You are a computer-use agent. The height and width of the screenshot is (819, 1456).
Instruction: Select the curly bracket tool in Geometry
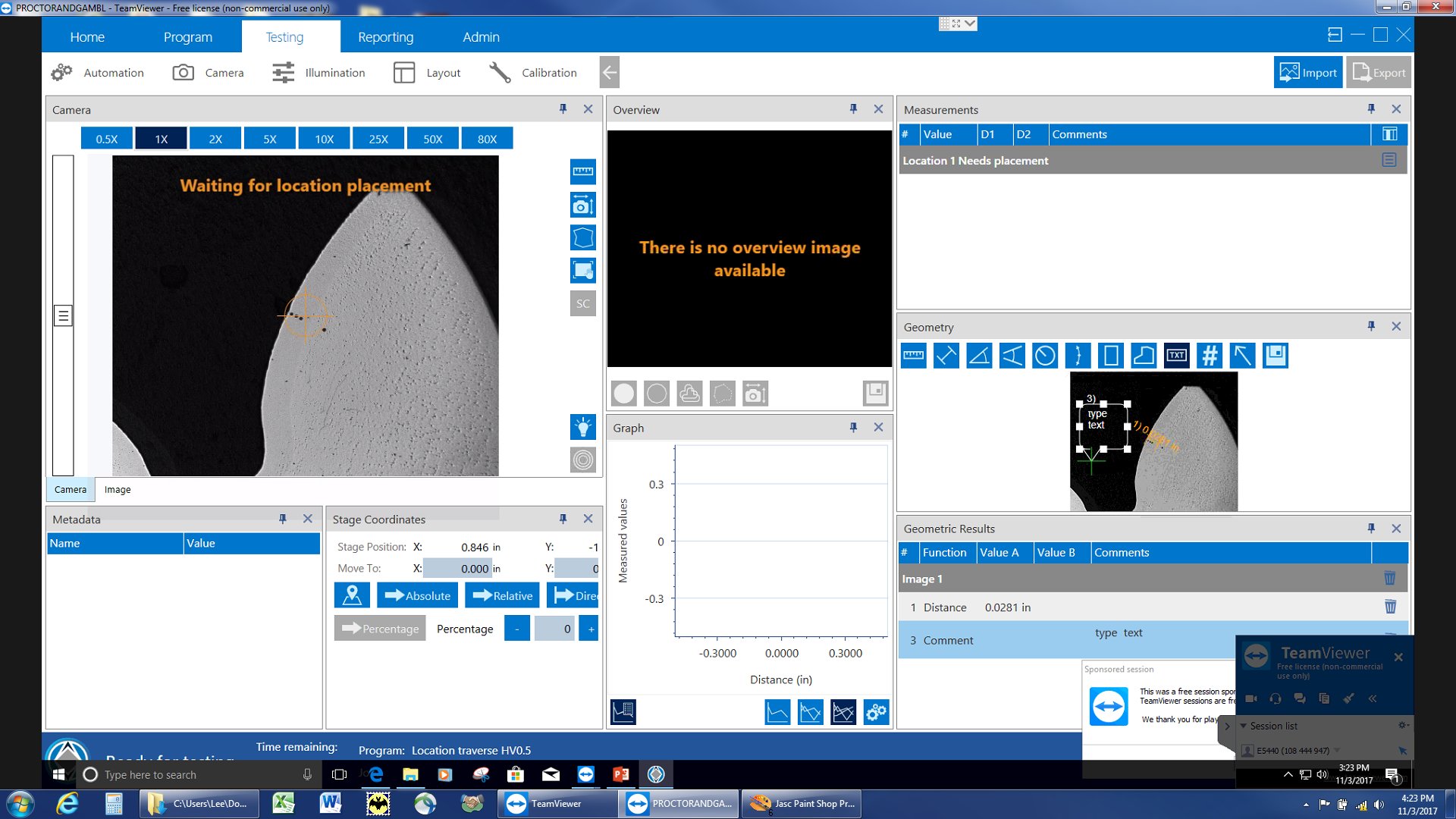click(1078, 355)
